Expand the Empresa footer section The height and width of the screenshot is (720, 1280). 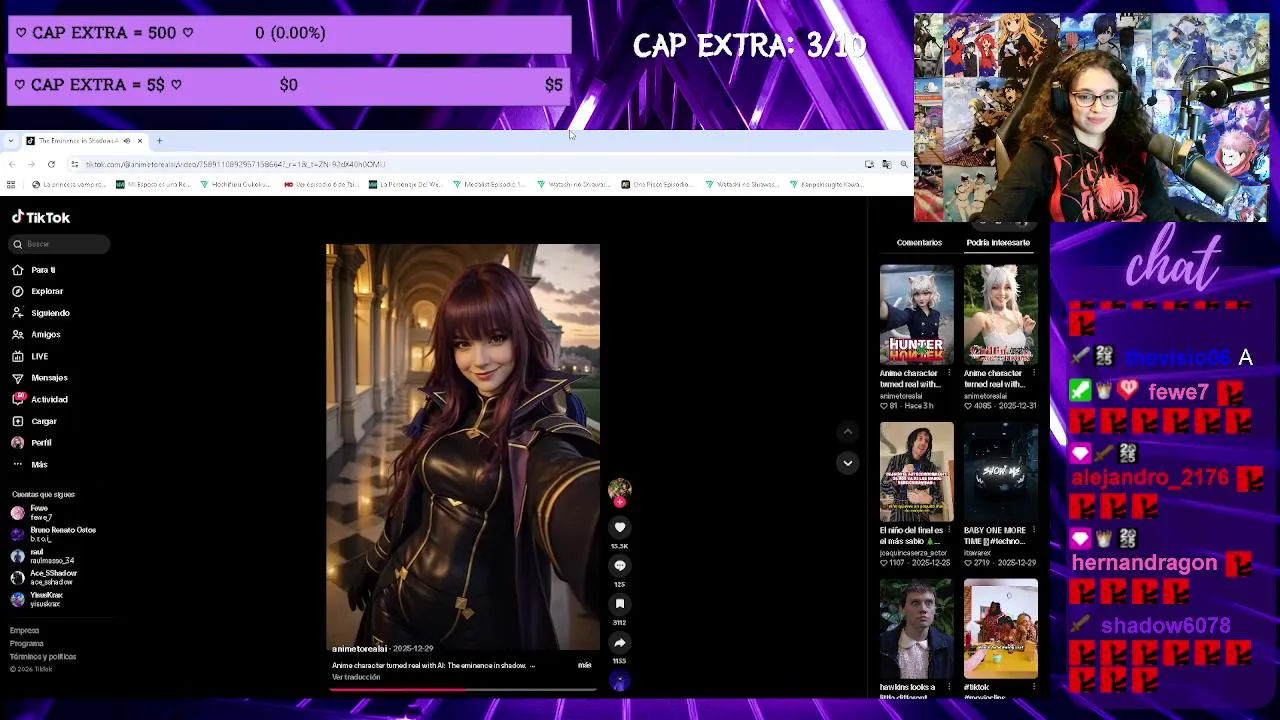(x=24, y=631)
